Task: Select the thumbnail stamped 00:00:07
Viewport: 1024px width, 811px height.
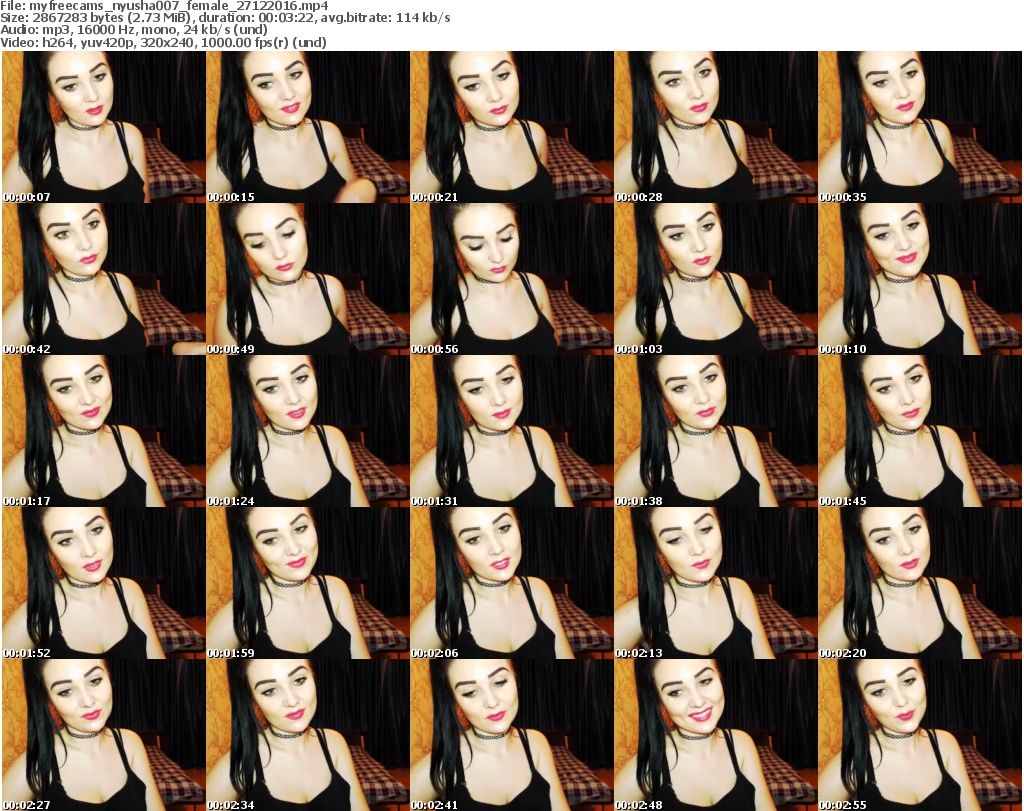Action: pos(104,127)
